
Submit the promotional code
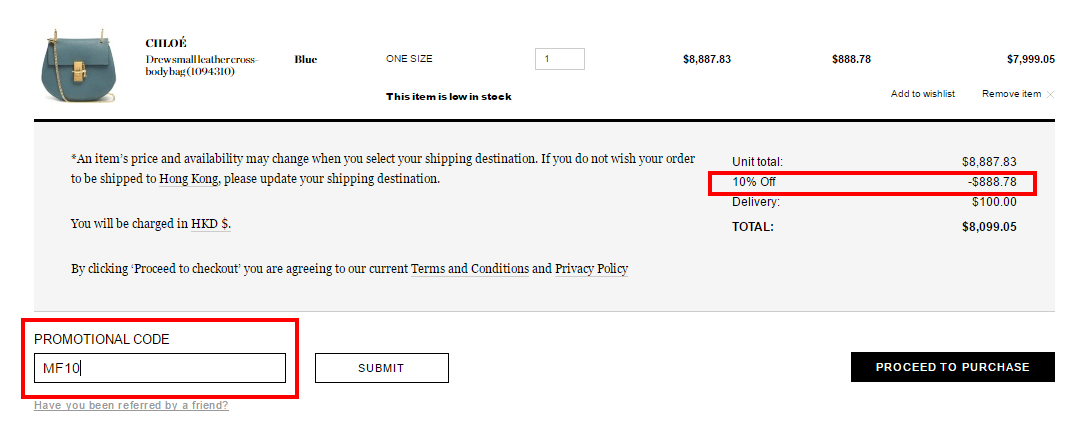pos(382,368)
